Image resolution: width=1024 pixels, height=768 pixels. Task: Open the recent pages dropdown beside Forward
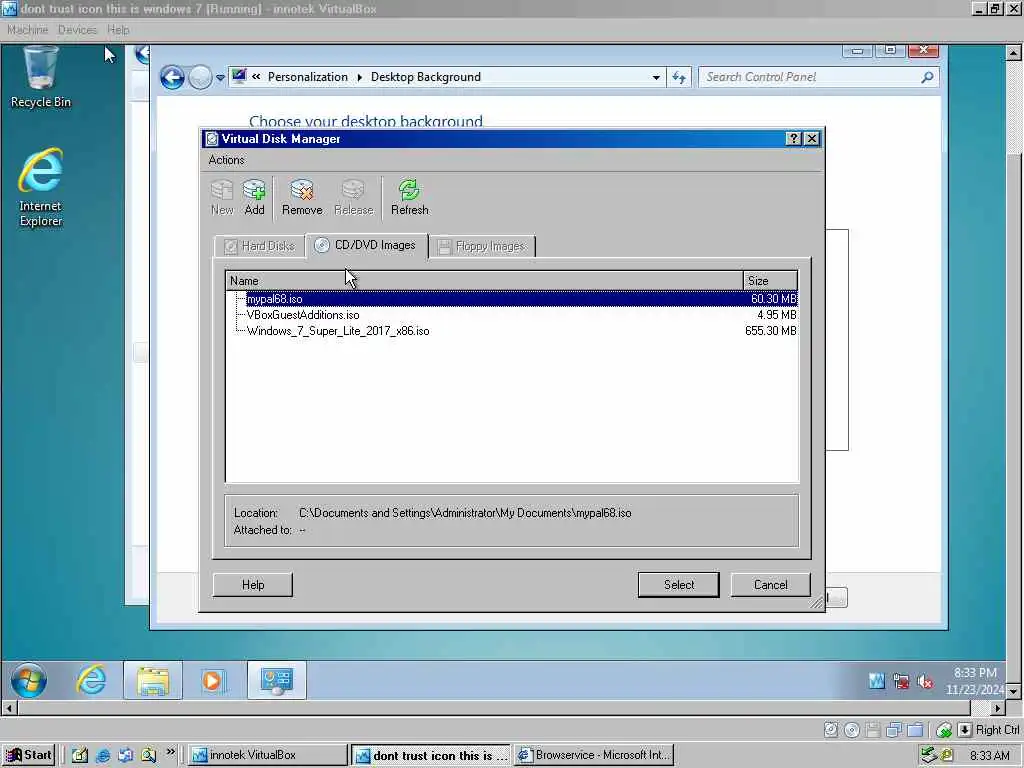221,78
